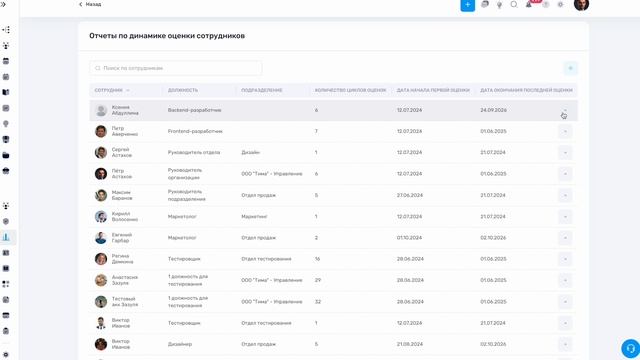
Task: Select employee name Евгений Гарбар
Action: click(x=122, y=238)
